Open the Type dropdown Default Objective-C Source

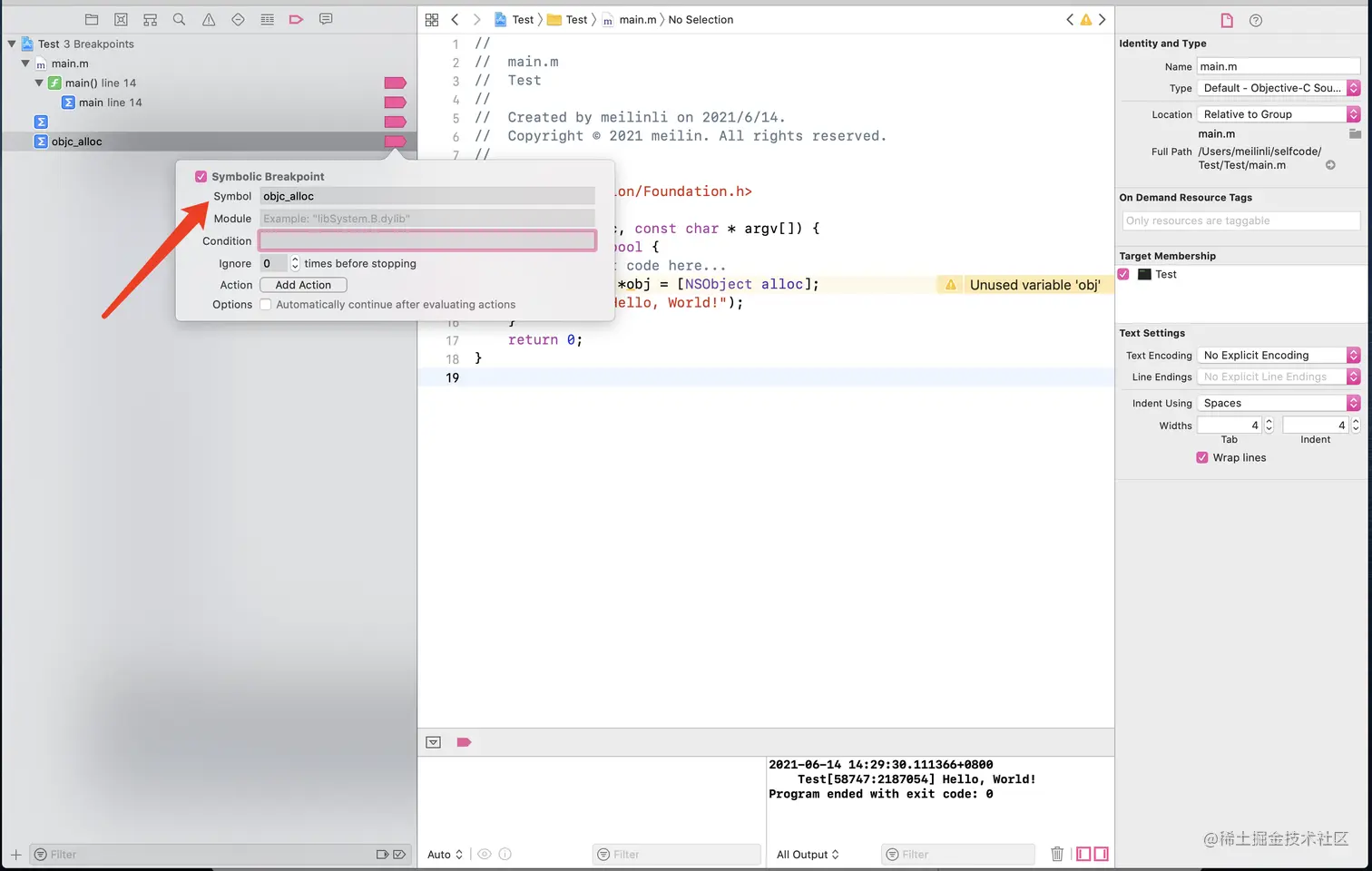(x=1279, y=88)
